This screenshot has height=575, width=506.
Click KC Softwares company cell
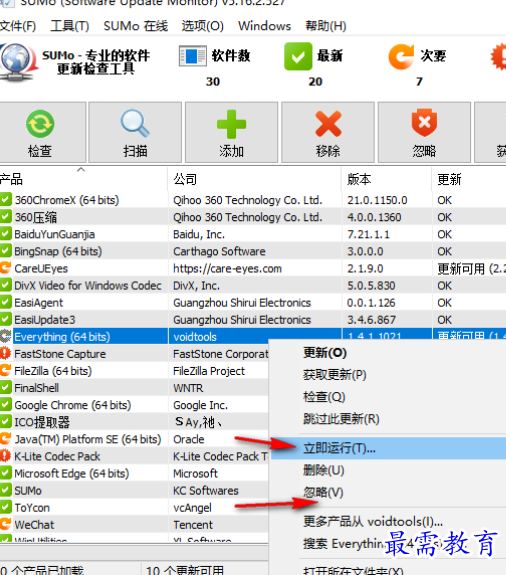pos(206,490)
